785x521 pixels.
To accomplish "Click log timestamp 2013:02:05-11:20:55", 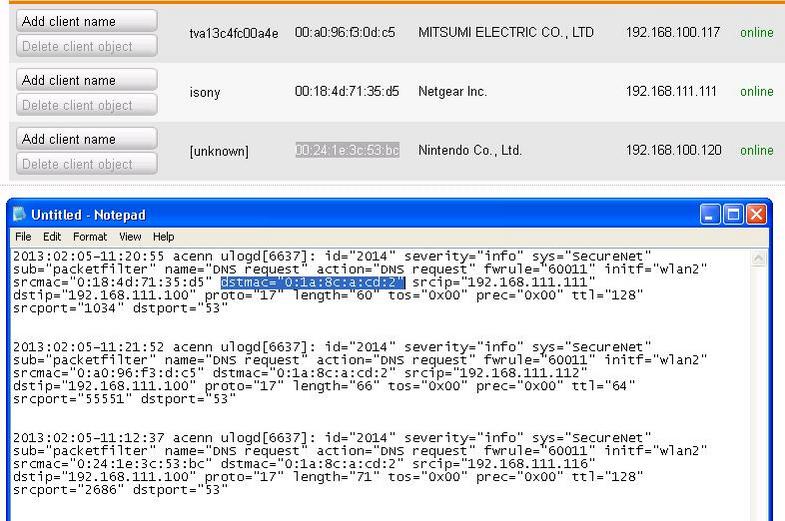I will click(x=88, y=256).
